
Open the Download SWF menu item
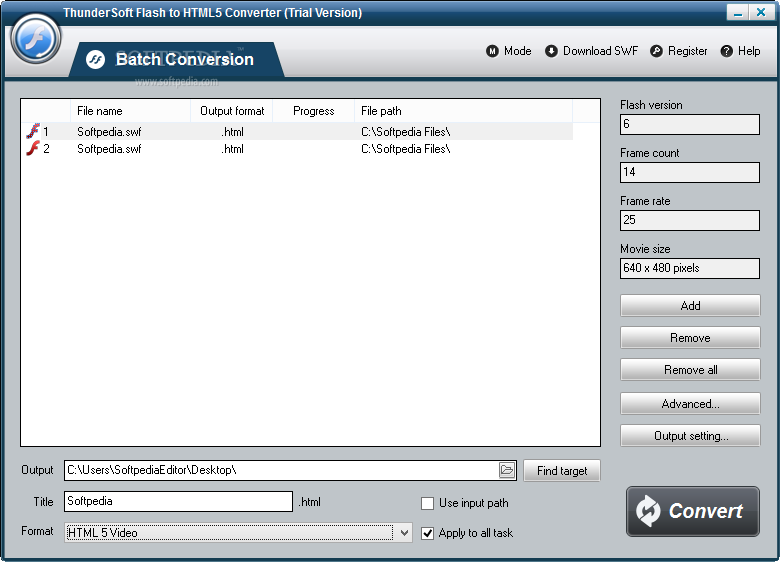click(x=591, y=51)
